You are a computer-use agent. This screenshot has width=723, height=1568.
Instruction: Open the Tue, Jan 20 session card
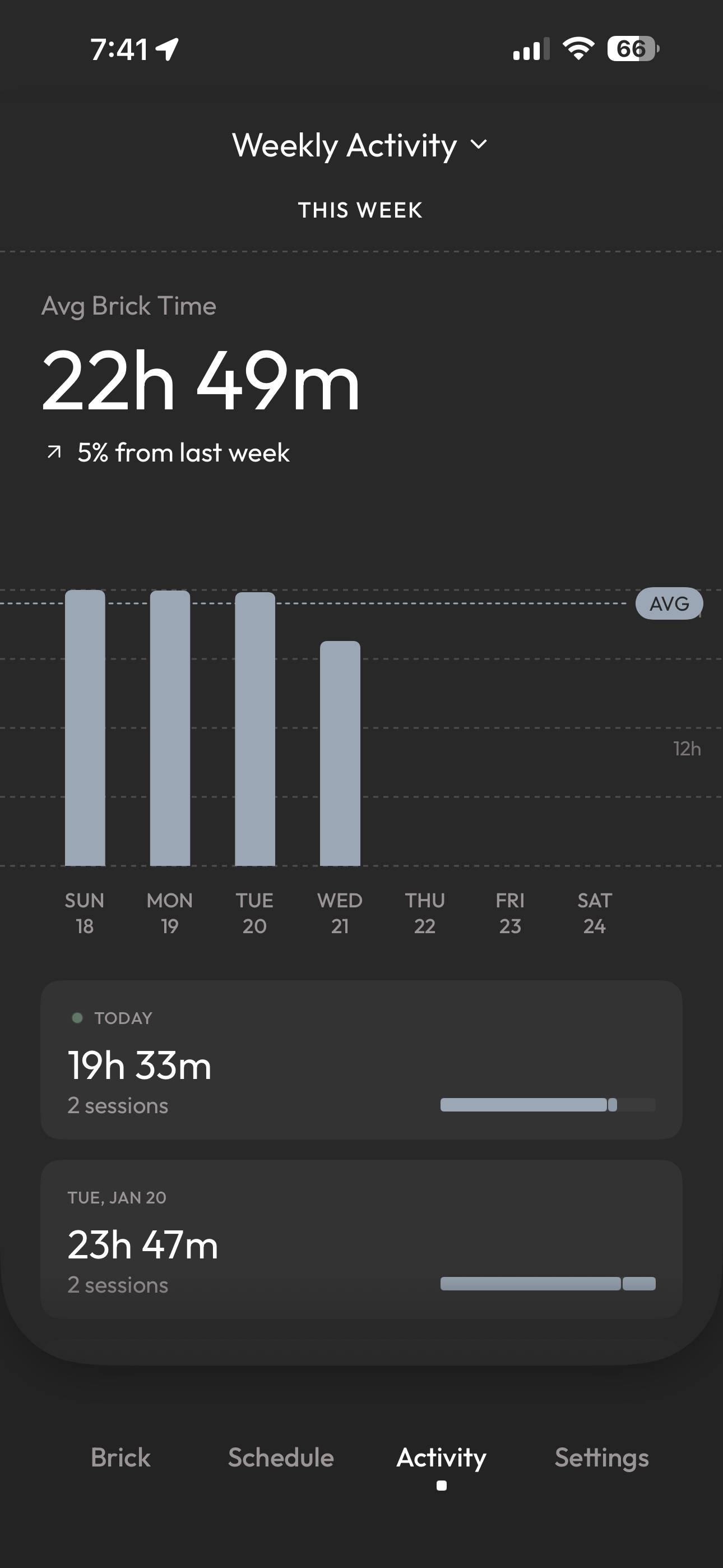click(x=361, y=1239)
